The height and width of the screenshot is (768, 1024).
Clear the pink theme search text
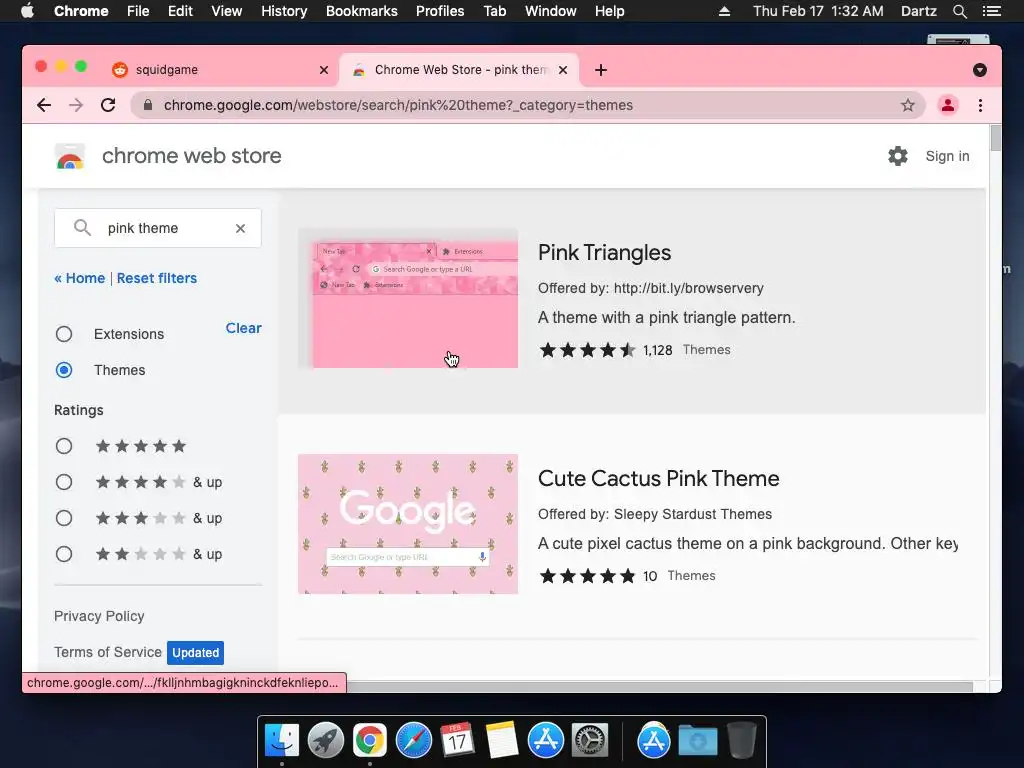pyautogui.click(x=240, y=228)
